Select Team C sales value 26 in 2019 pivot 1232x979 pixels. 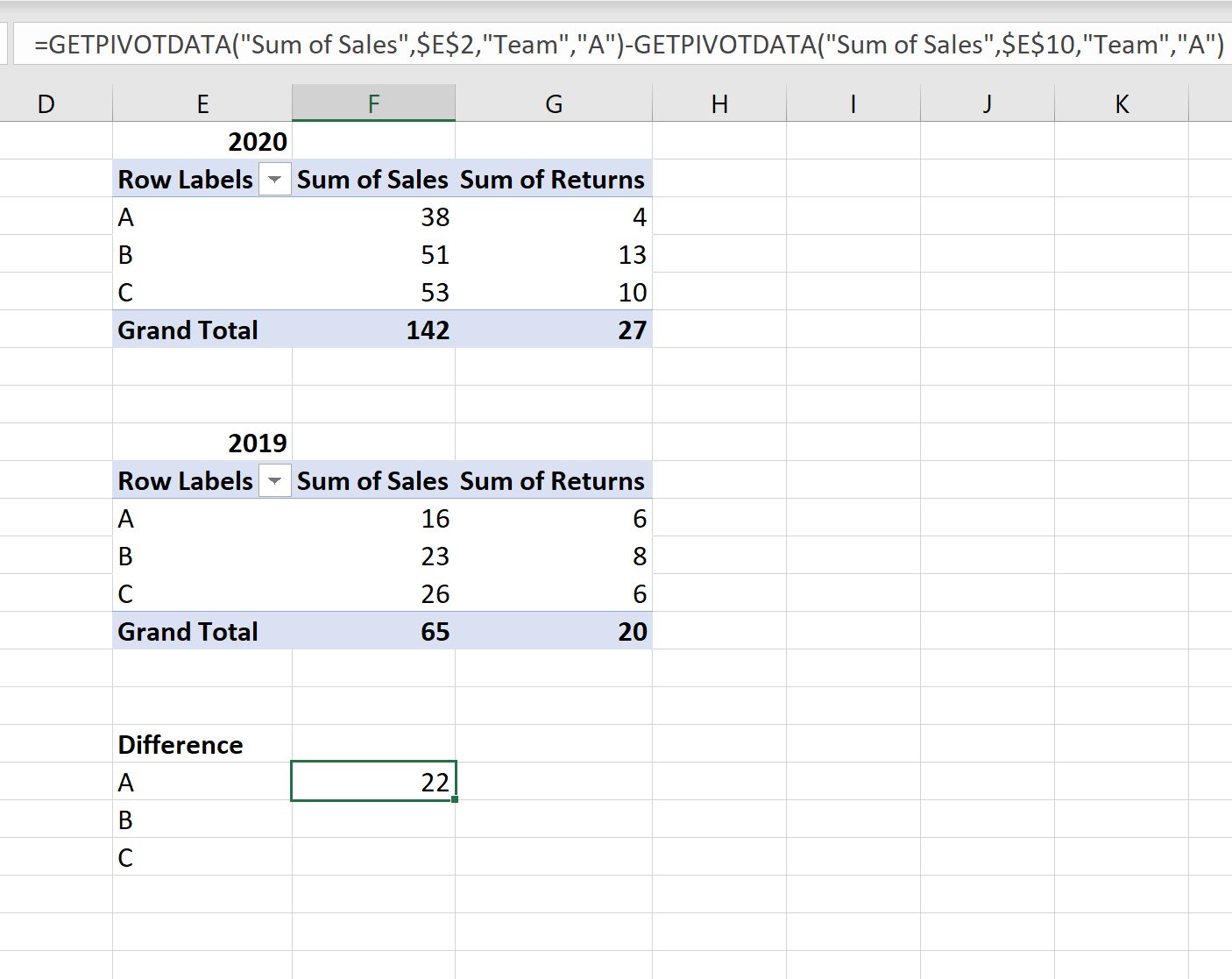pos(374,593)
